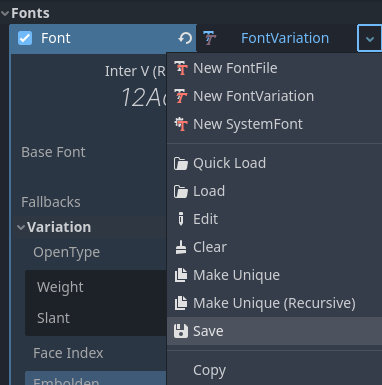The width and height of the screenshot is (382, 385).
Task: Click the Variation section heading
Action: (59, 227)
